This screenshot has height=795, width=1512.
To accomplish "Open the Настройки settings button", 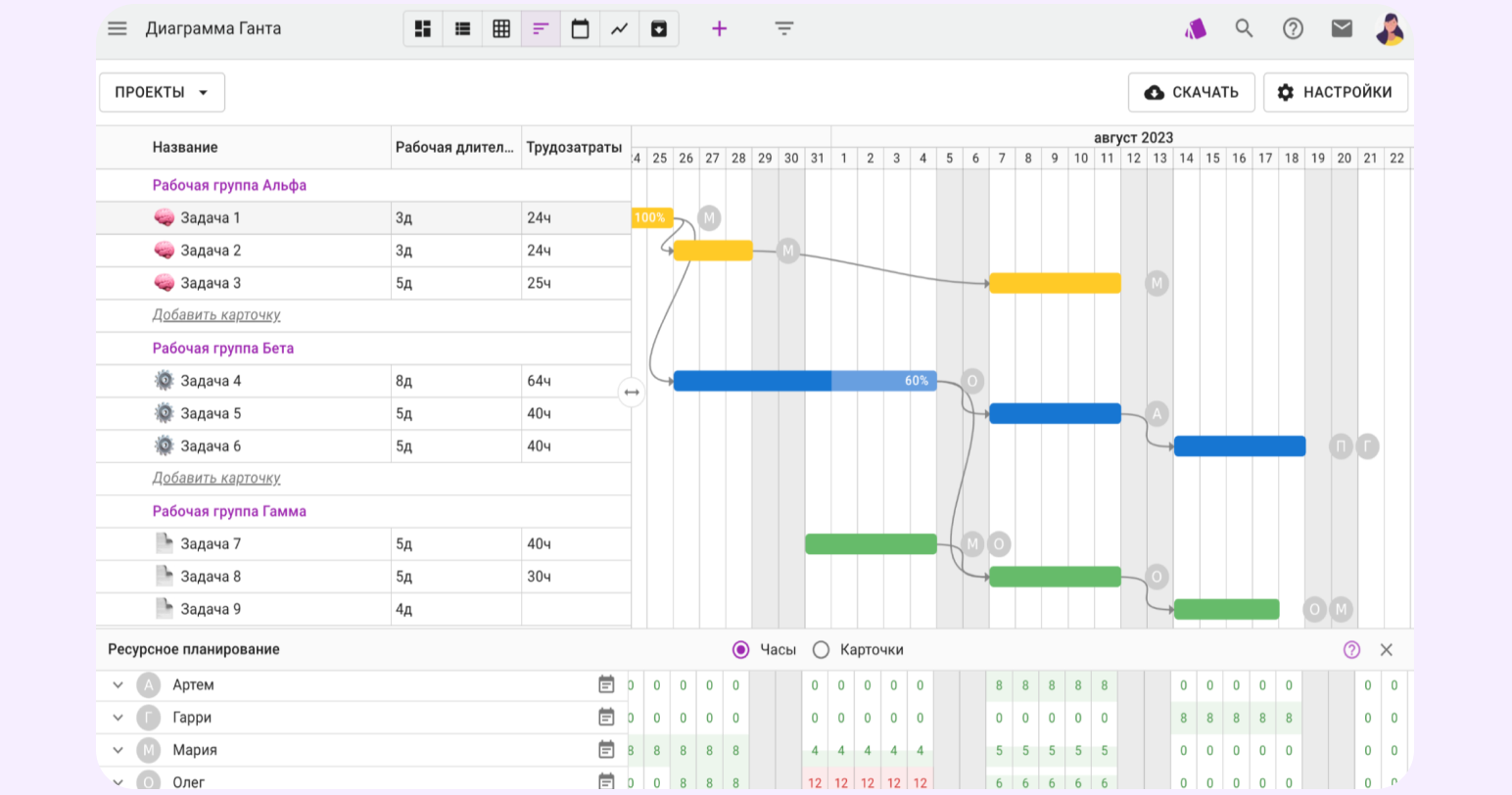I will pos(1335,92).
